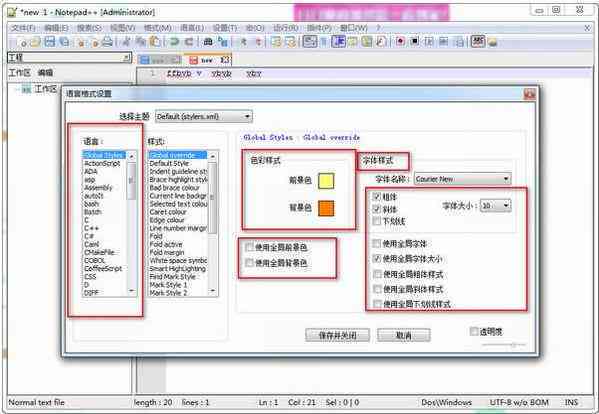Pick the yellow 前景色 foreground swatch
Screen dimensions: 599x414
point(326,181)
